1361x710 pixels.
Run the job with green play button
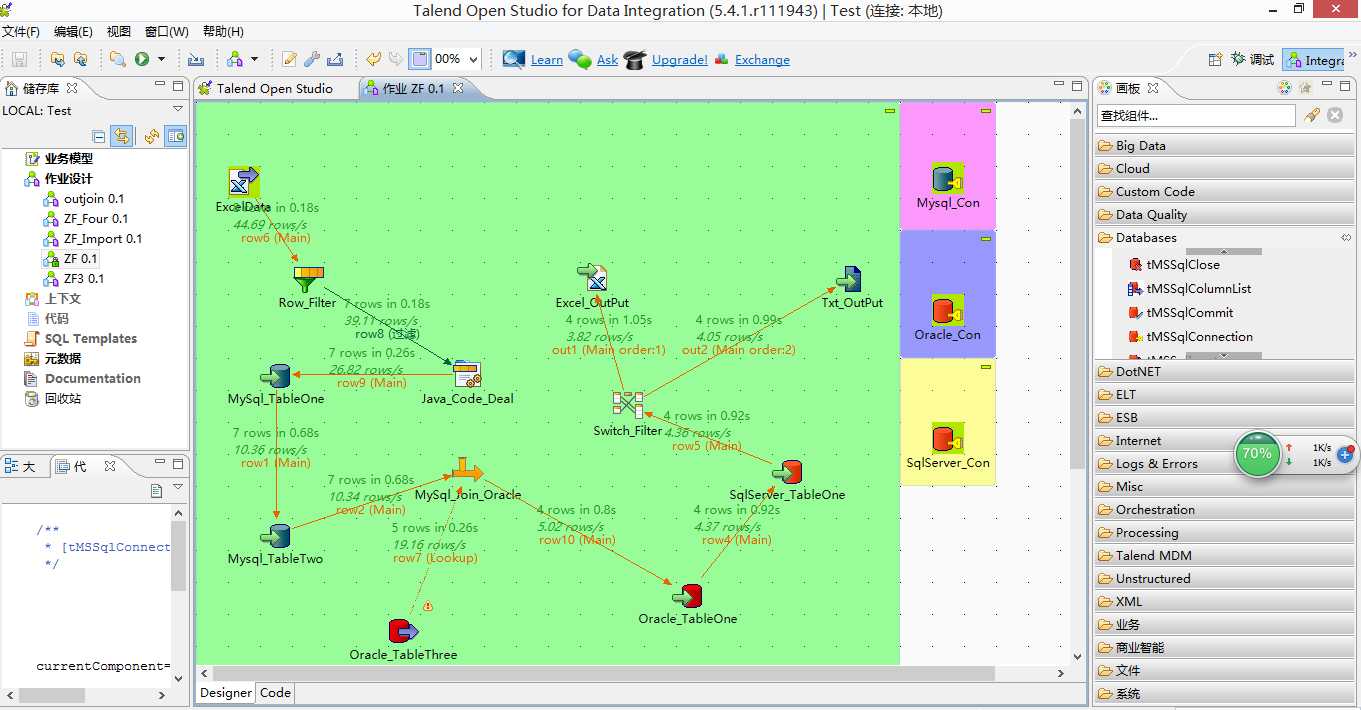pos(142,59)
